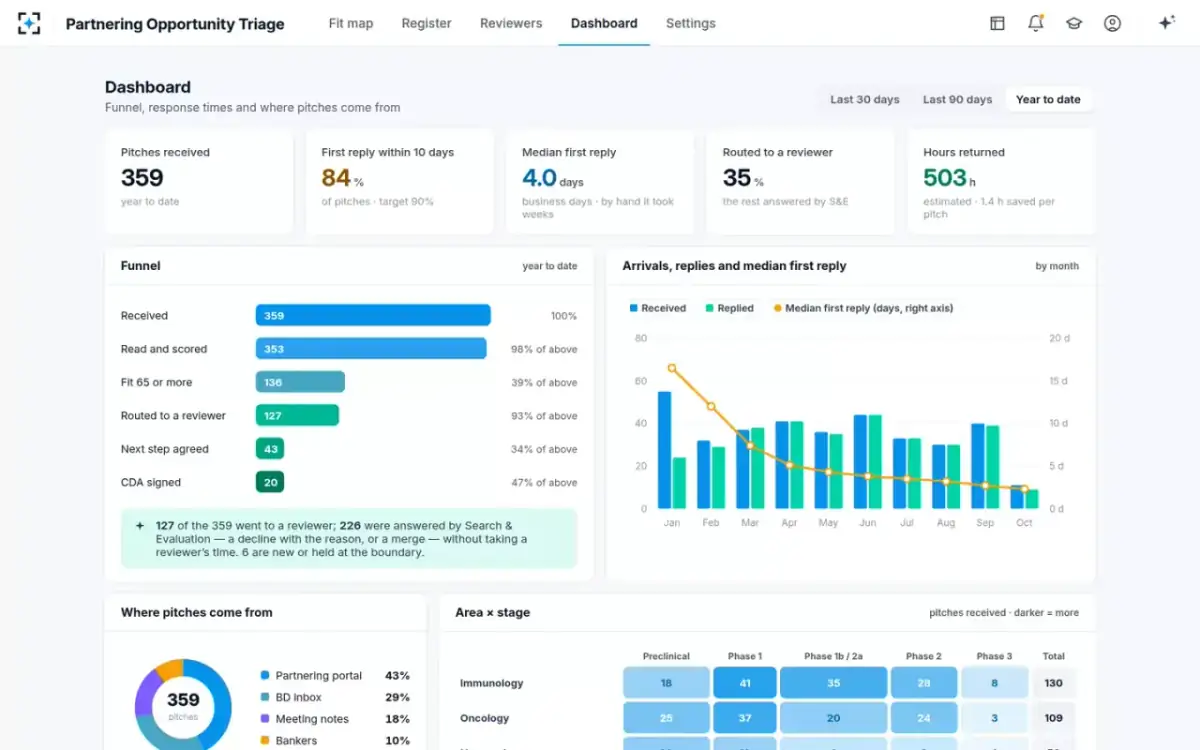Viewport: 1200px width, 750px height.
Task: Click '98% of above' funnel text
Action: (x=544, y=349)
